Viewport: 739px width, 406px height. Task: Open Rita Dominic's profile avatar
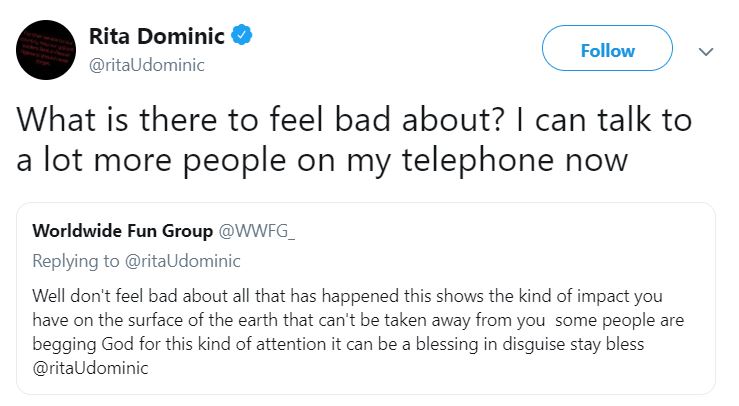coord(49,50)
